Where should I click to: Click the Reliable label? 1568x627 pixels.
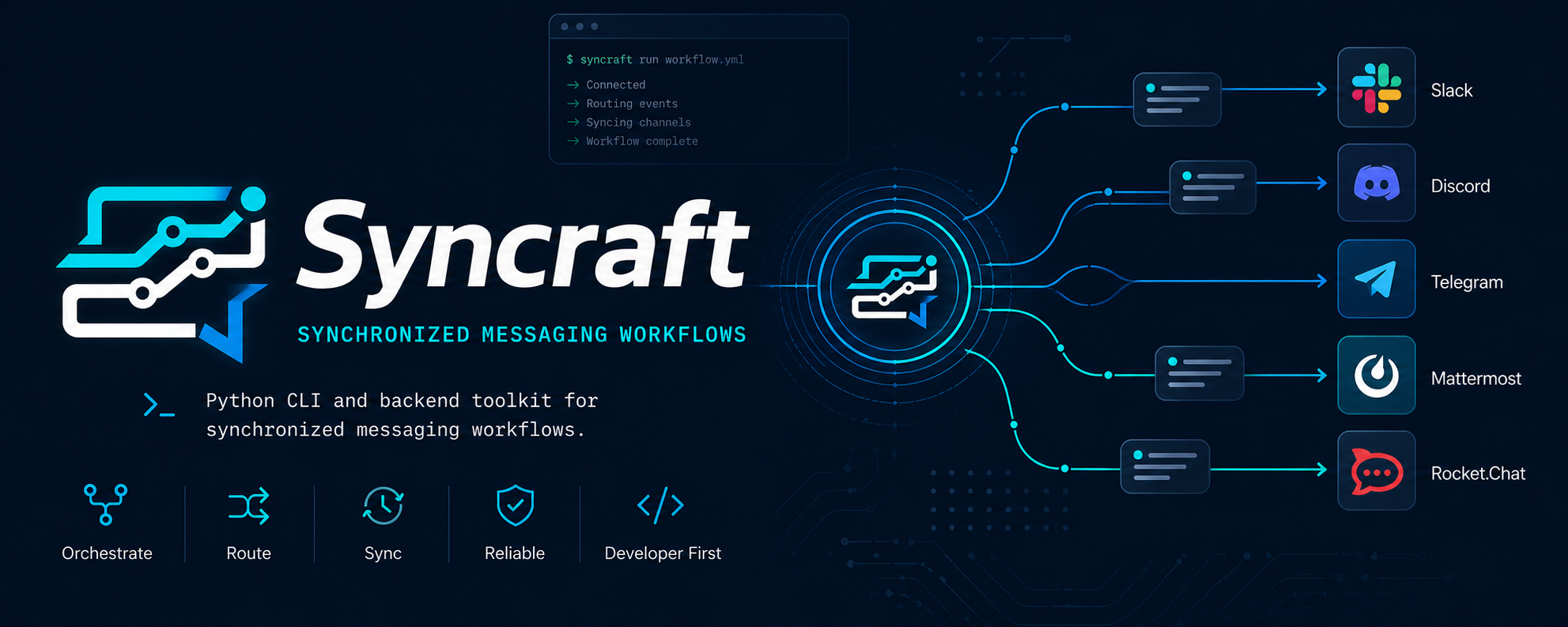[515, 553]
